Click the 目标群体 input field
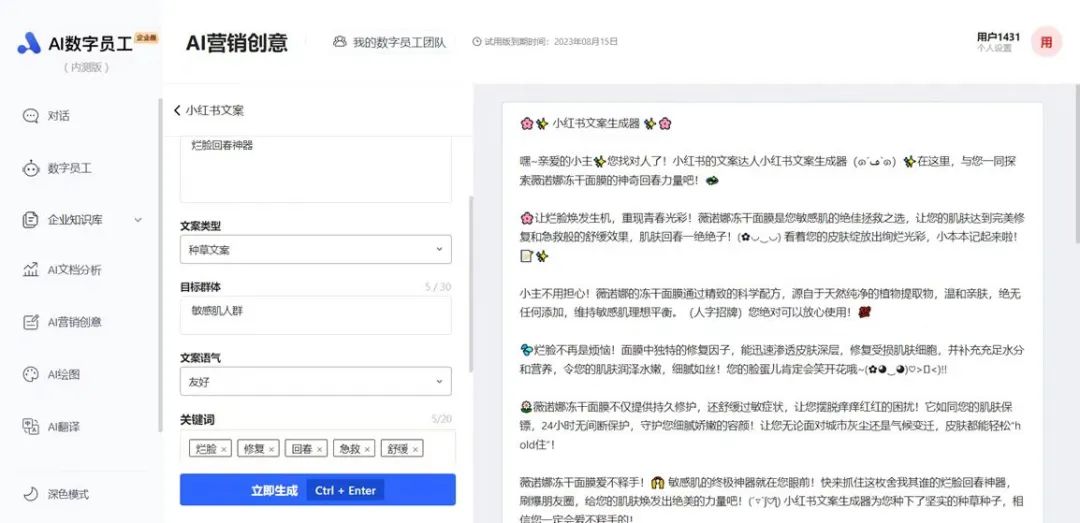The image size is (1080, 523). [x=315, y=314]
